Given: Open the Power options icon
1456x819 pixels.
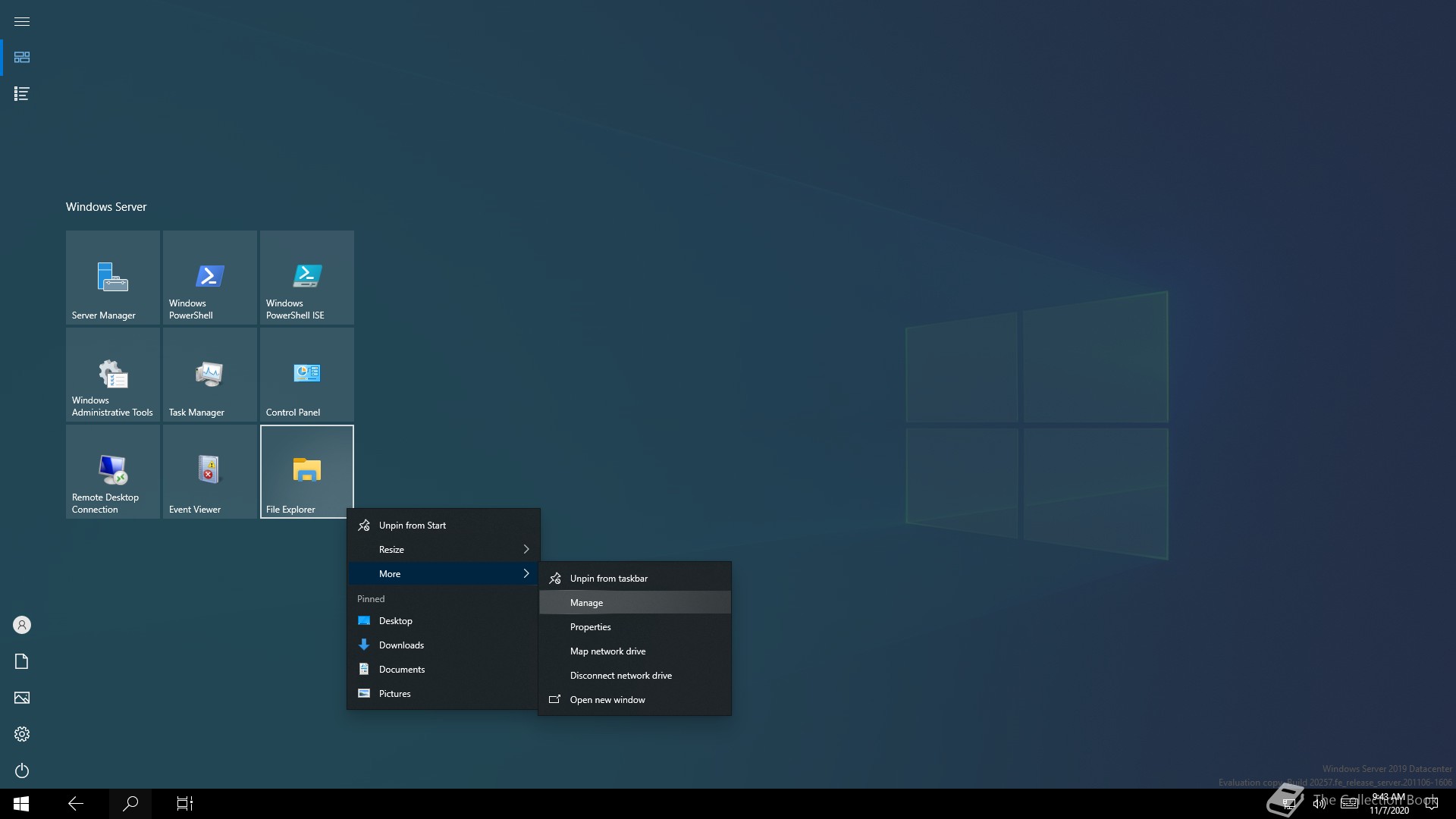Looking at the screenshot, I should point(22,770).
